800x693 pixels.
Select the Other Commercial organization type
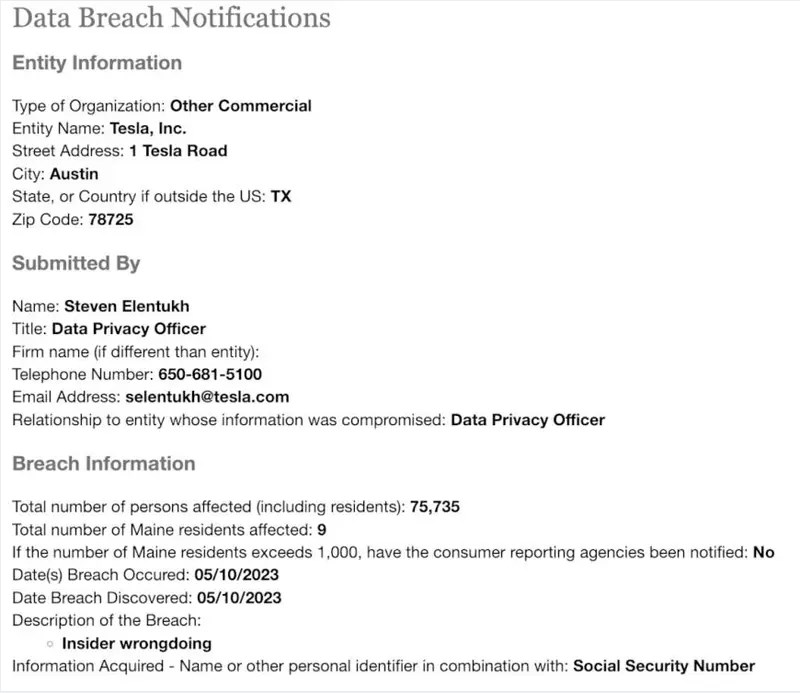click(241, 106)
